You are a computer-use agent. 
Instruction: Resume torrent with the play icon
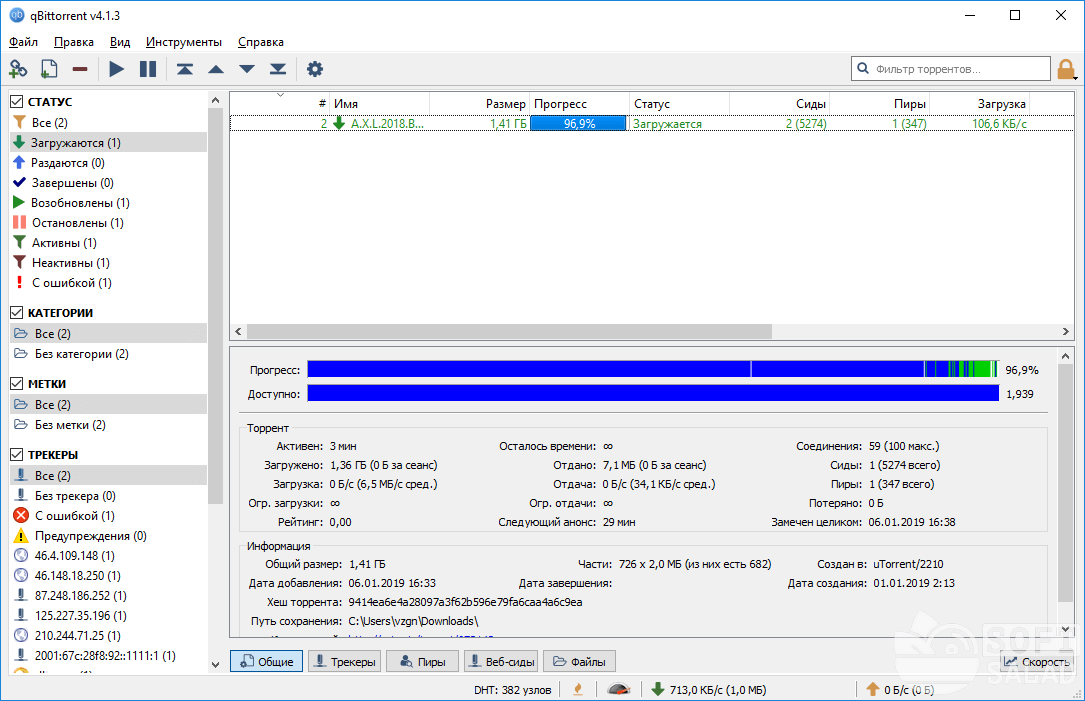[117, 69]
